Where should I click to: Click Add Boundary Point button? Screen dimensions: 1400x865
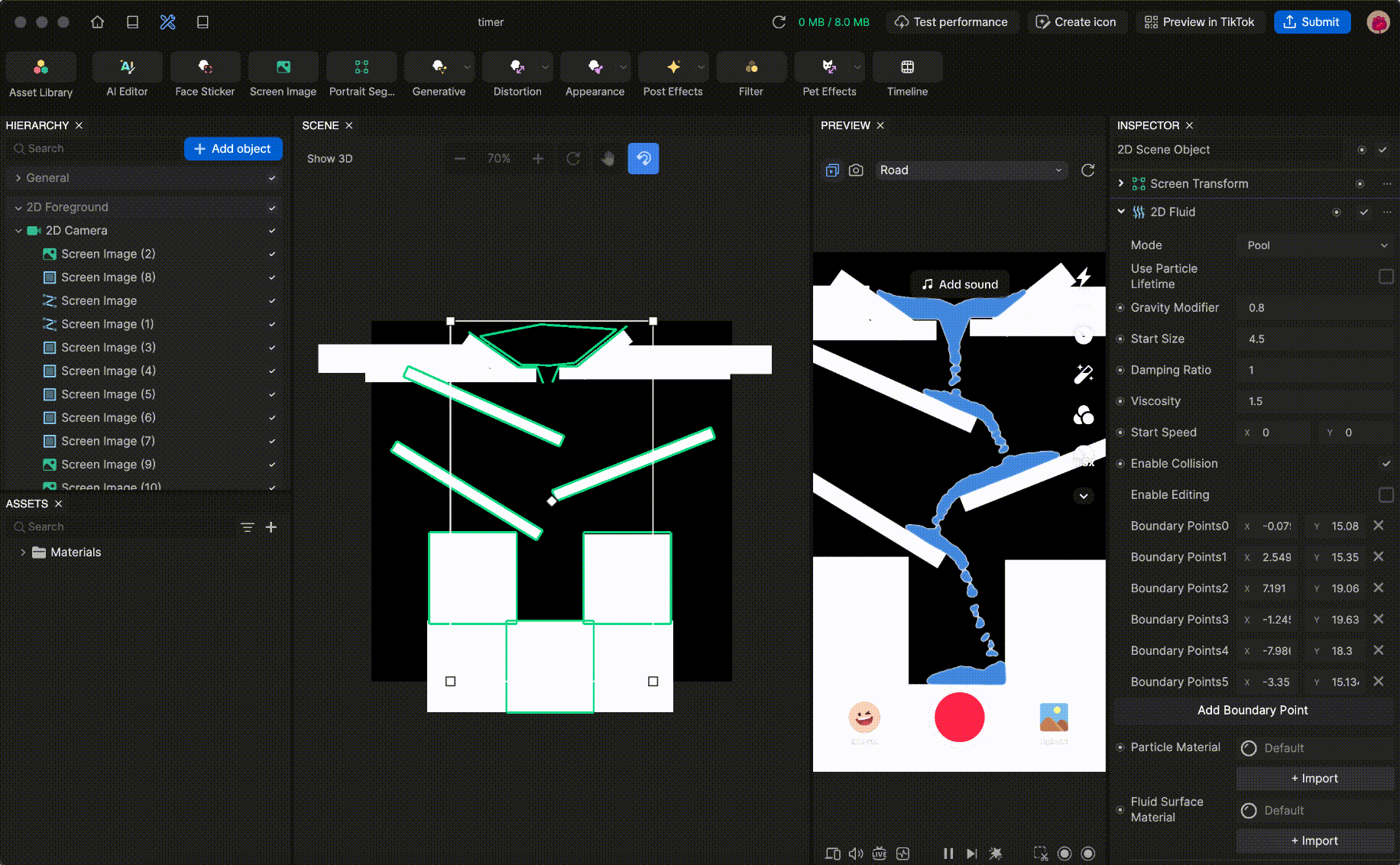click(1253, 711)
